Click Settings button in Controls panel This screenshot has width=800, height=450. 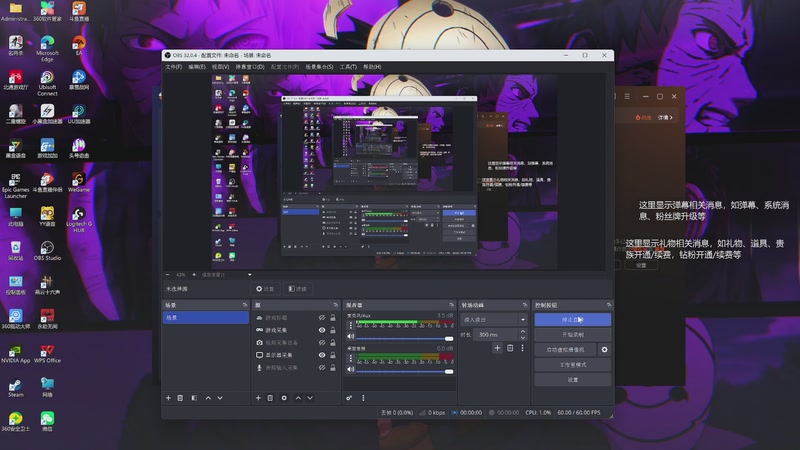572,380
